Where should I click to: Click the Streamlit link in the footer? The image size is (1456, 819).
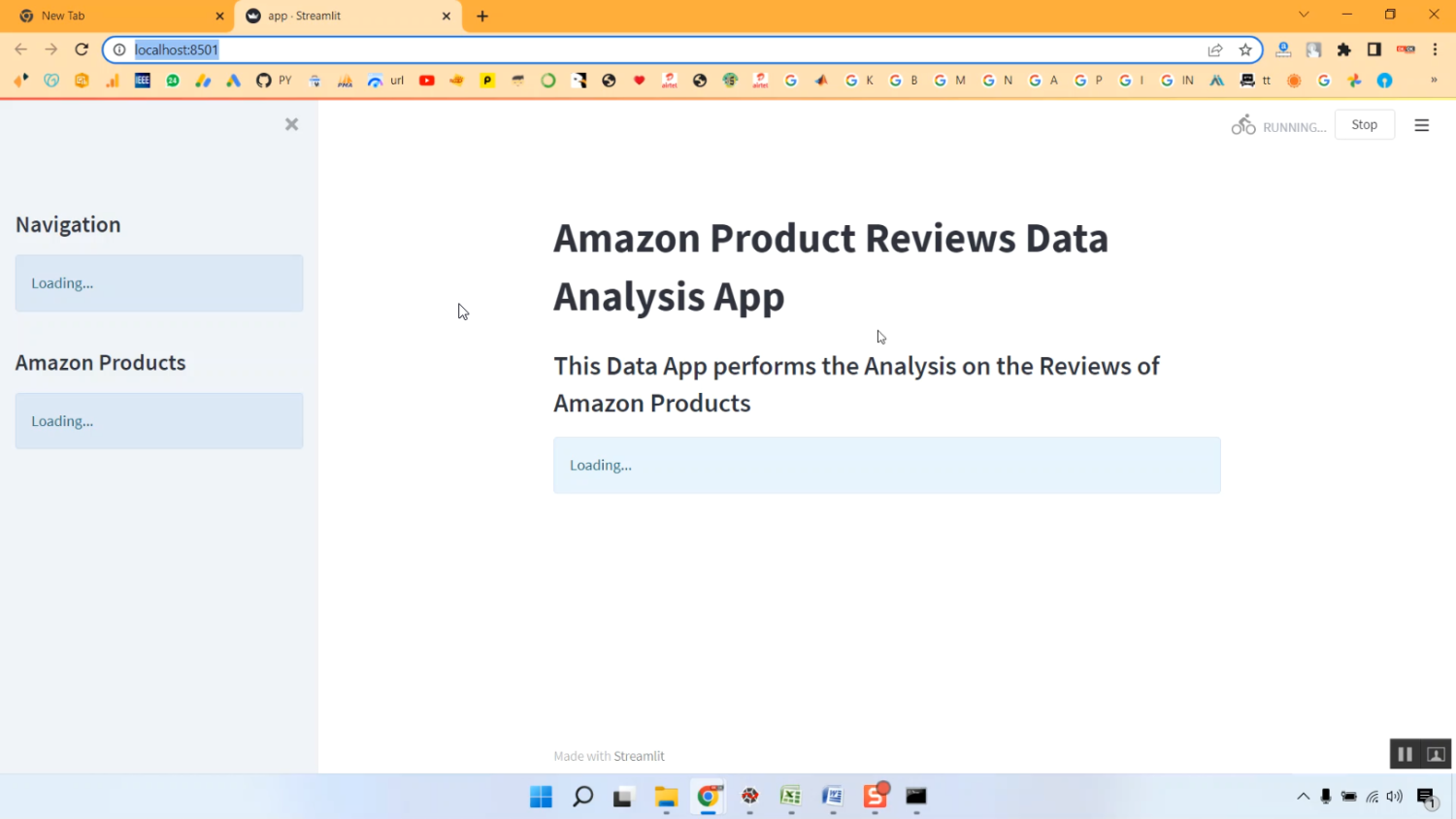(639, 756)
